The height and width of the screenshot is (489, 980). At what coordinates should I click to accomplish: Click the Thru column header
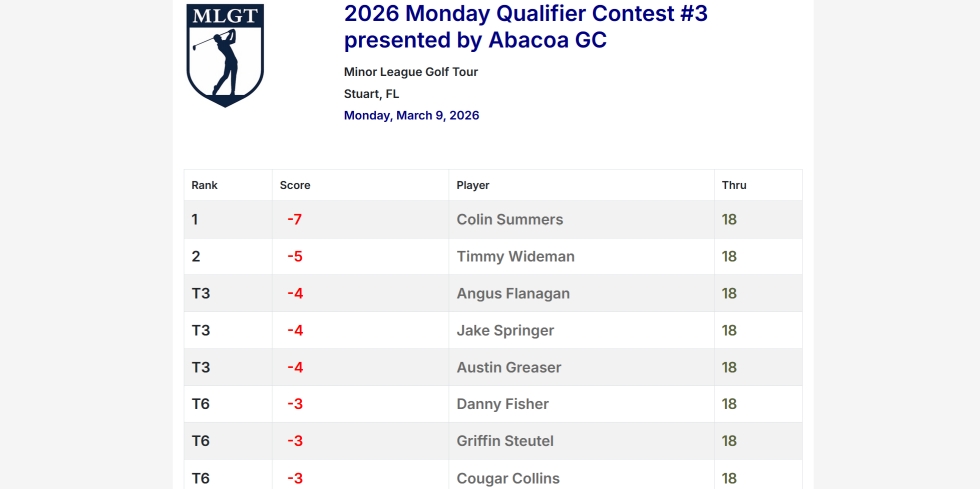[x=734, y=185]
